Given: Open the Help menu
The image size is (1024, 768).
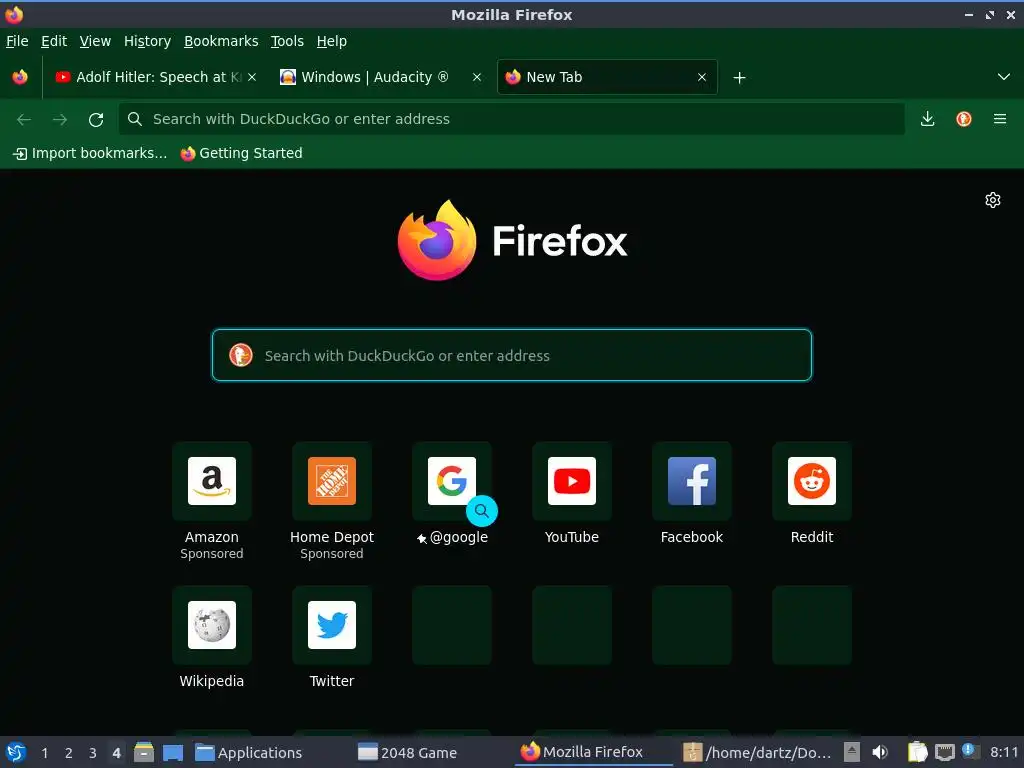Looking at the screenshot, I should (x=331, y=41).
